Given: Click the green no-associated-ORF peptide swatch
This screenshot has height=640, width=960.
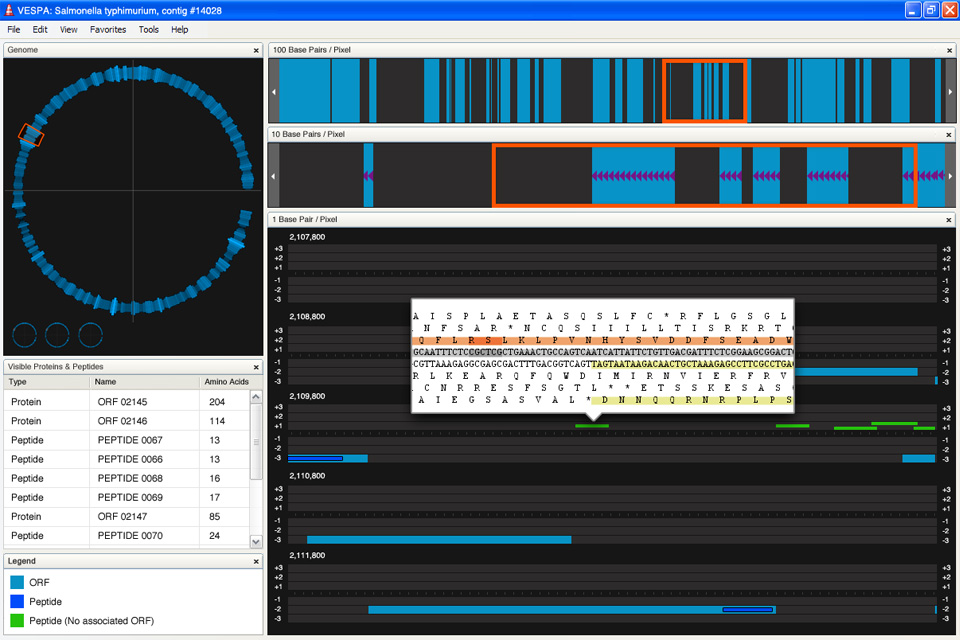Looking at the screenshot, I should [18, 621].
